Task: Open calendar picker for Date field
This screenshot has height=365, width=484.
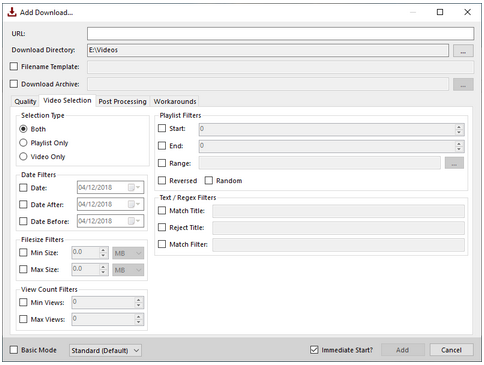Action: pyautogui.click(x=134, y=188)
